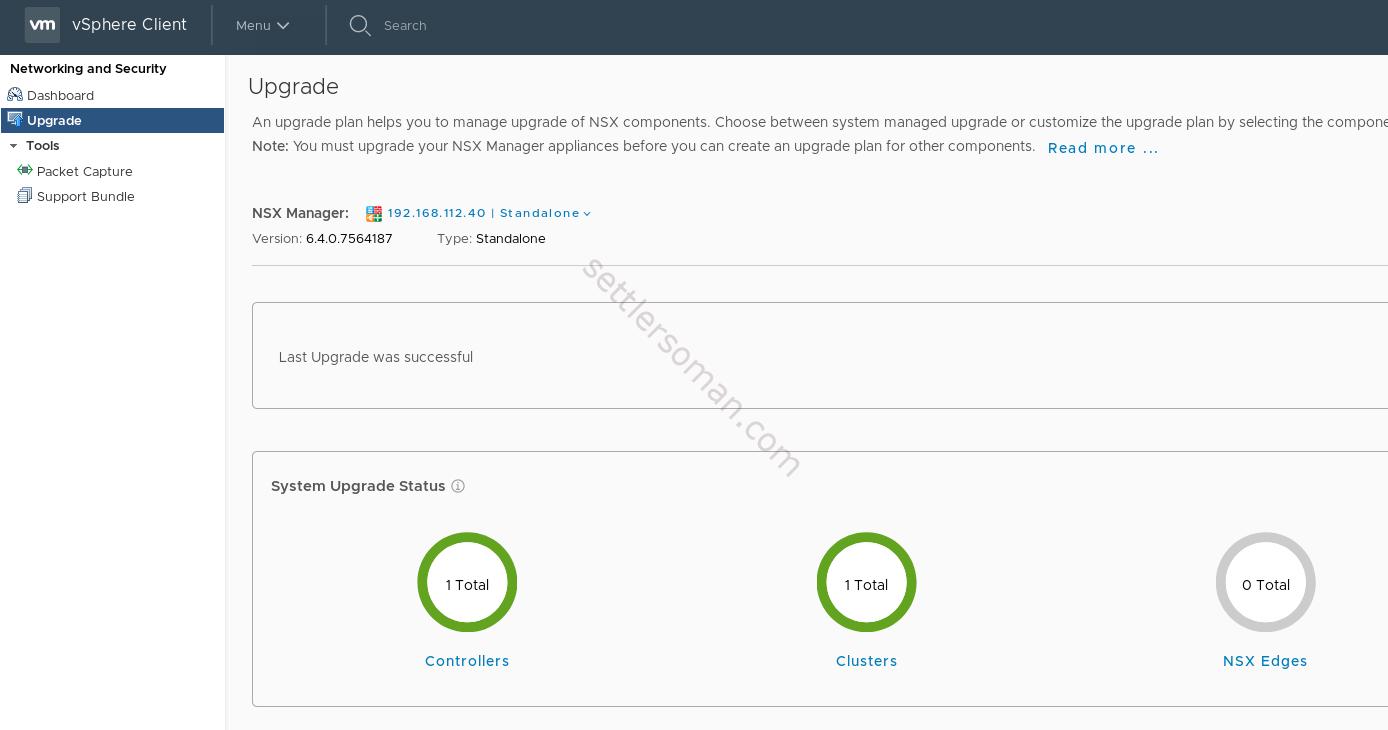Viewport: 1388px width, 730px height.
Task: Open the Clusters link
Action: 866,661
